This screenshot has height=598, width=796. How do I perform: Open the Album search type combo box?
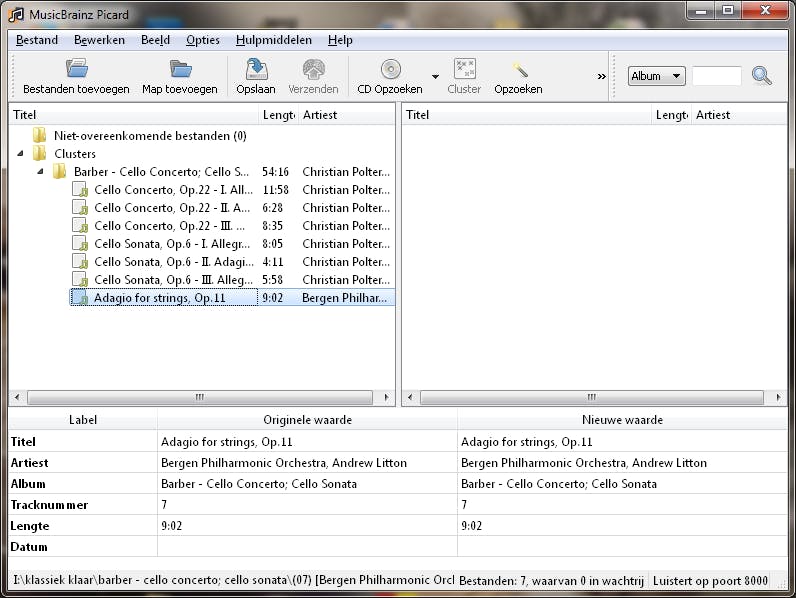[x=656, y=76]
